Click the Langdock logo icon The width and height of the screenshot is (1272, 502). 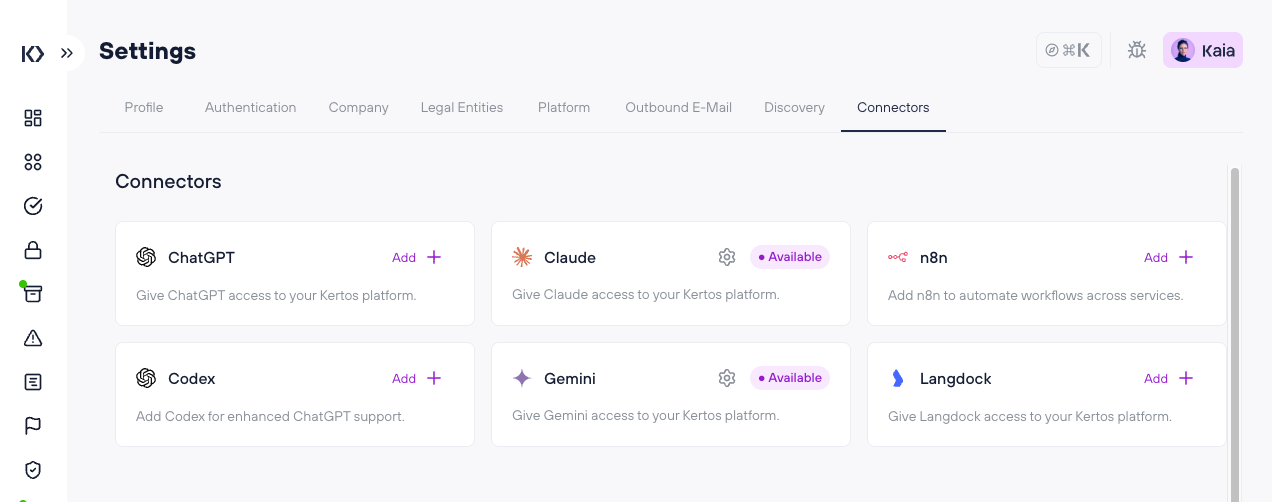(x=897, y=378)
